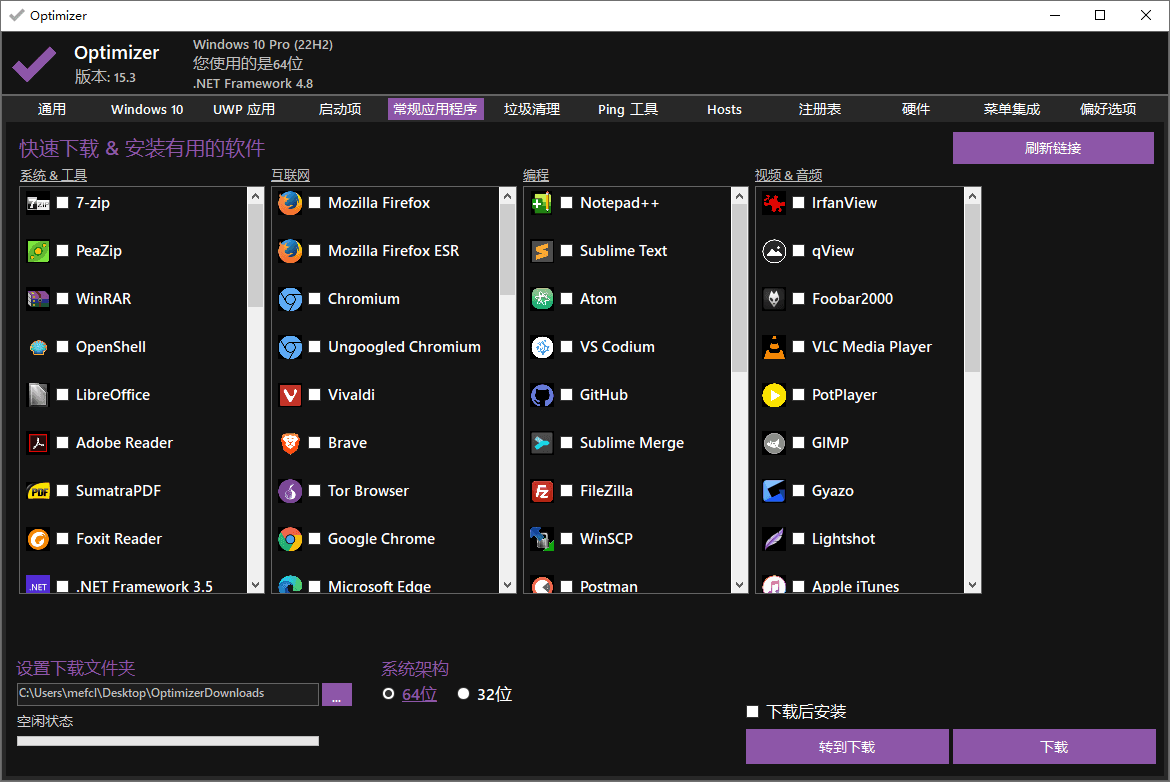Open the 注册表 tab

click(820, 109)
